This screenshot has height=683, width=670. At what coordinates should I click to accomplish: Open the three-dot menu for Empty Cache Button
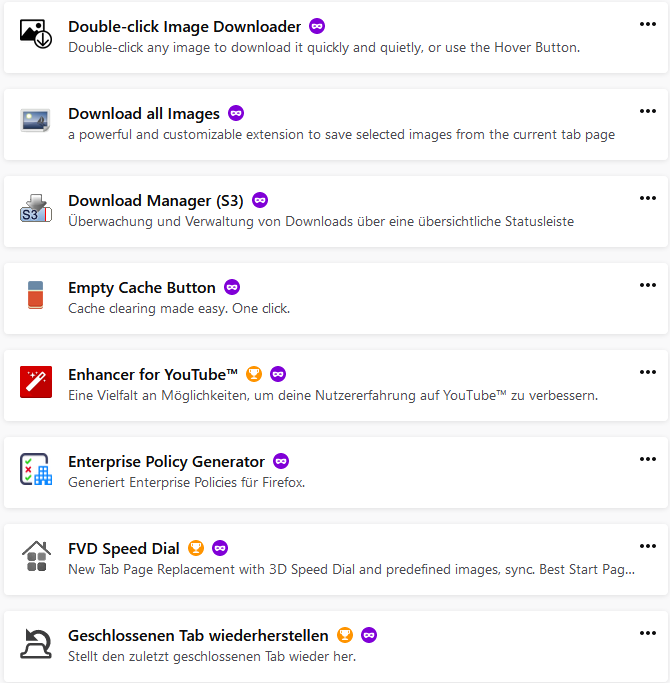click(x=647, y=286)
